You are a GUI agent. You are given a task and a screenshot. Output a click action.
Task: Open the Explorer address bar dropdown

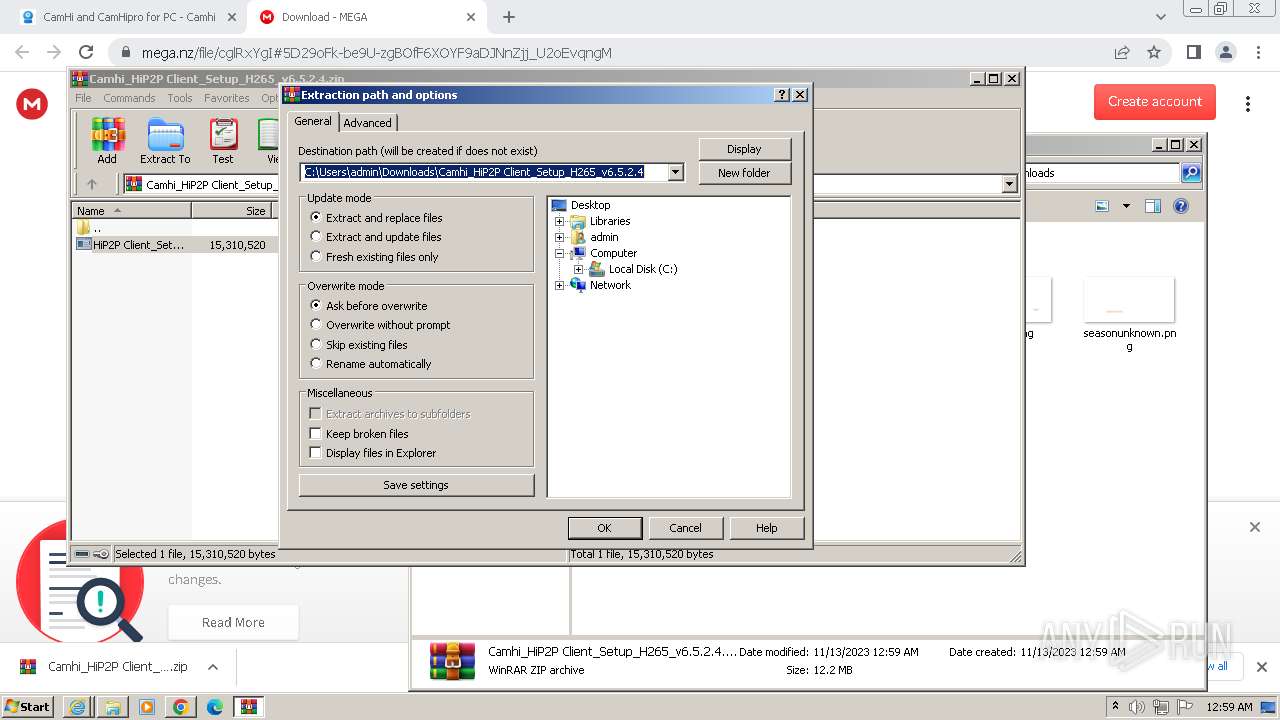(x=1009, y=184)
